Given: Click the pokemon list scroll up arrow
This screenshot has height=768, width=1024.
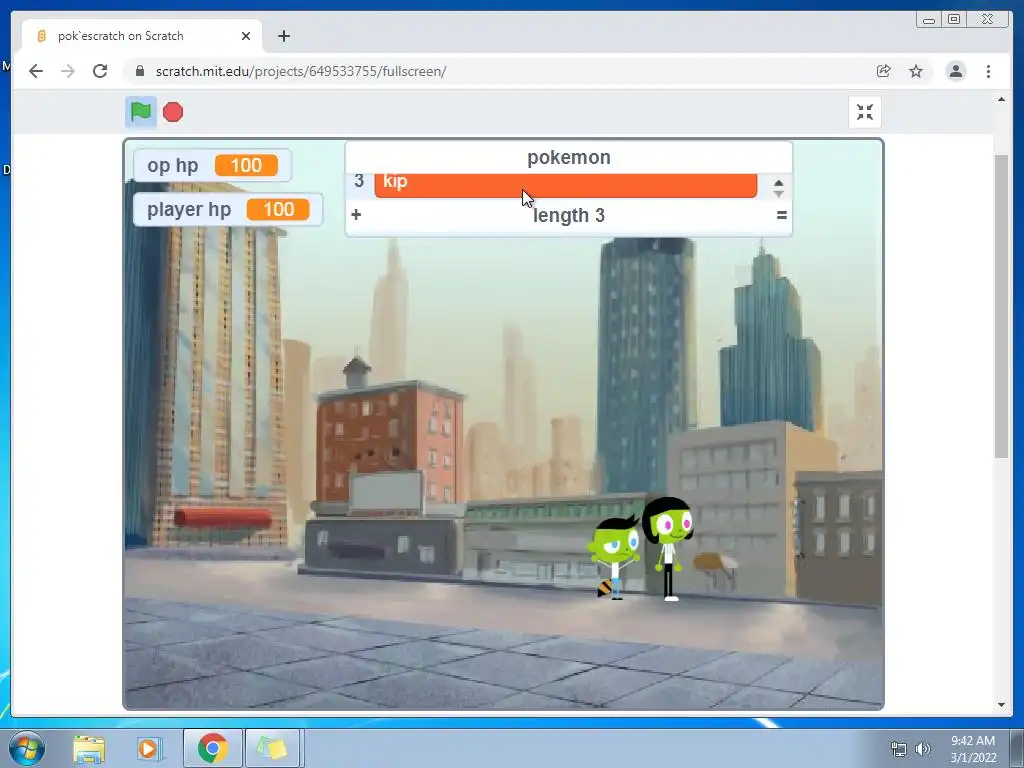Looking at the screenshot, I should [778, 184].
